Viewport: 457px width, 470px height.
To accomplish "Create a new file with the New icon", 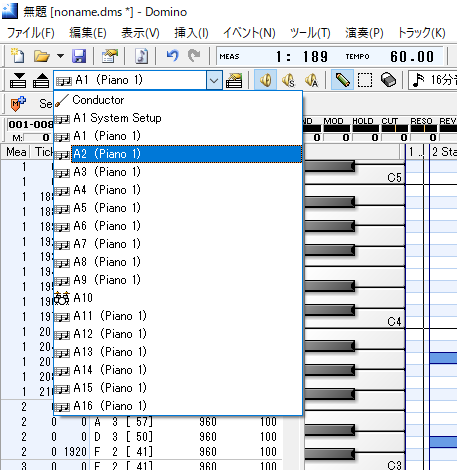I will click(18, 56).
